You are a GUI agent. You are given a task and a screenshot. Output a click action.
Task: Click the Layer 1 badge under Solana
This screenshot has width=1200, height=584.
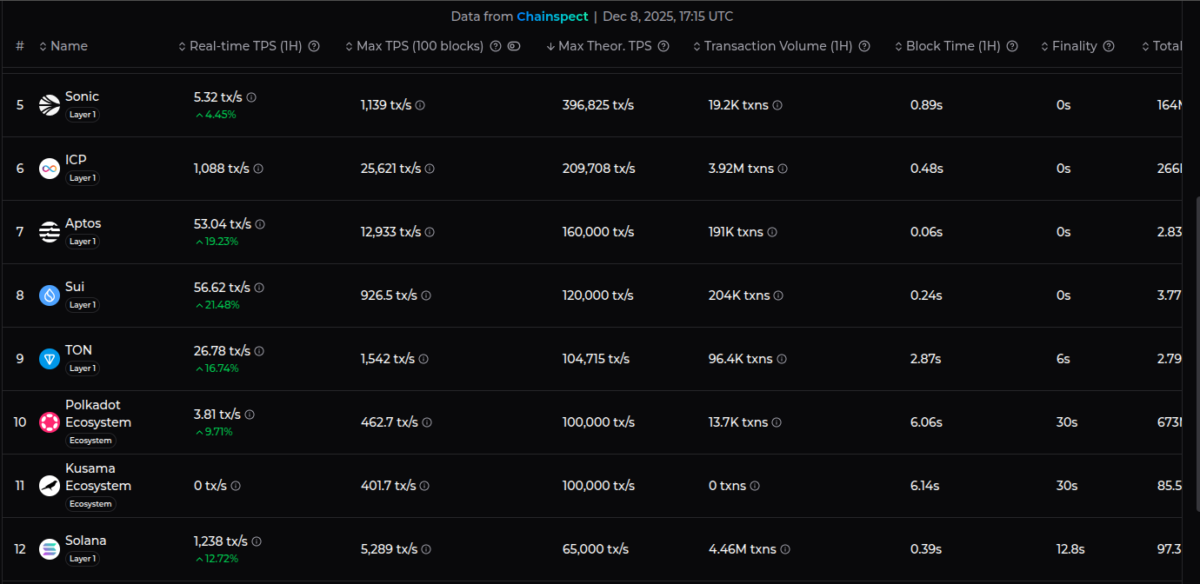[x=83, y=558]
